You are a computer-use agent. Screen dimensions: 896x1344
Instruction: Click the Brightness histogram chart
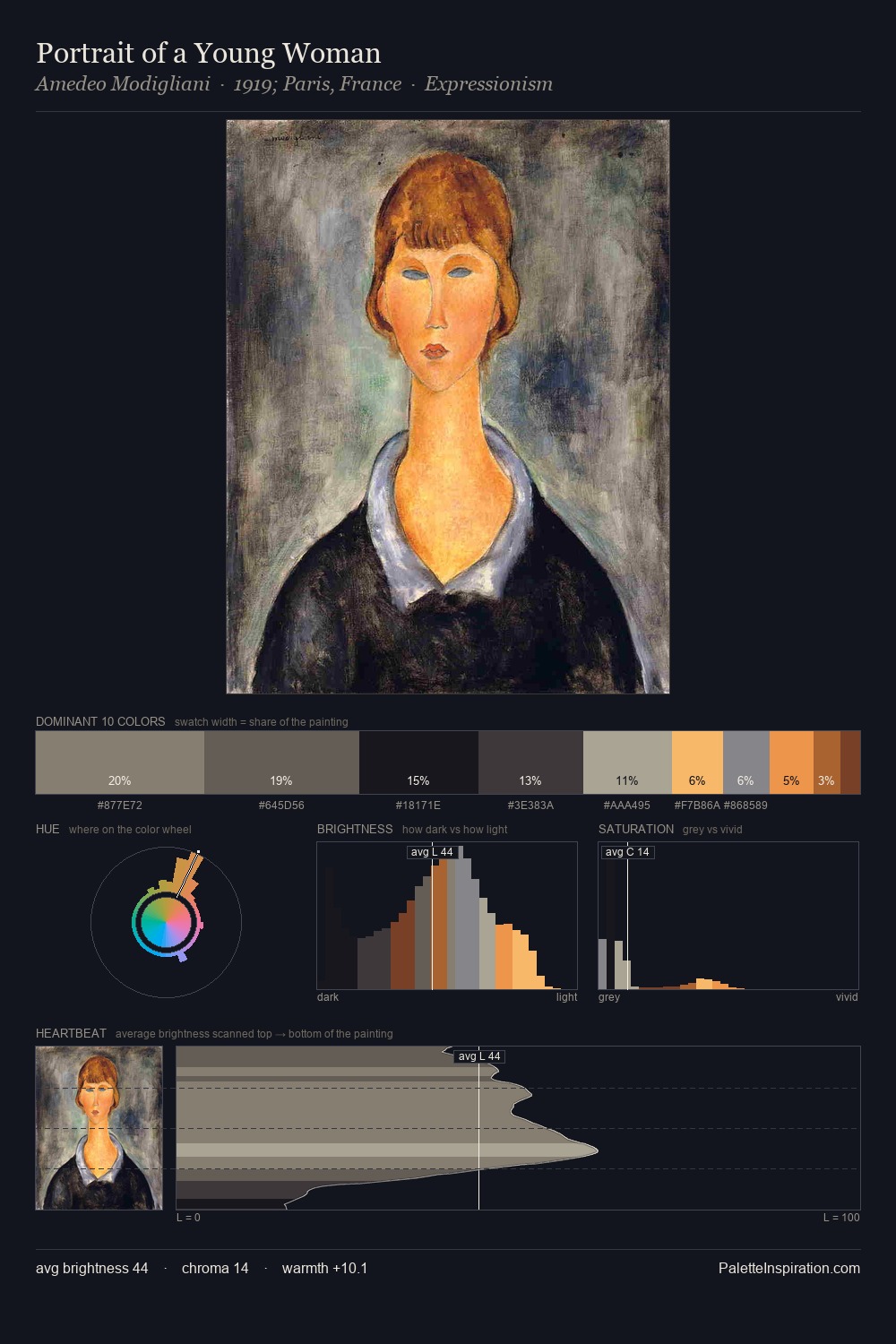447,916
